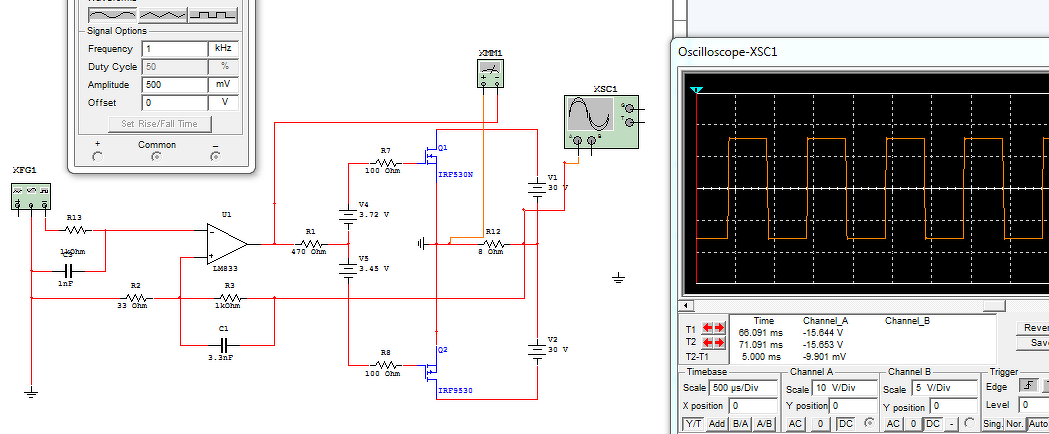Select Channel A radio button
This screenshot has height=434, width=1049.
click(869, 423)
